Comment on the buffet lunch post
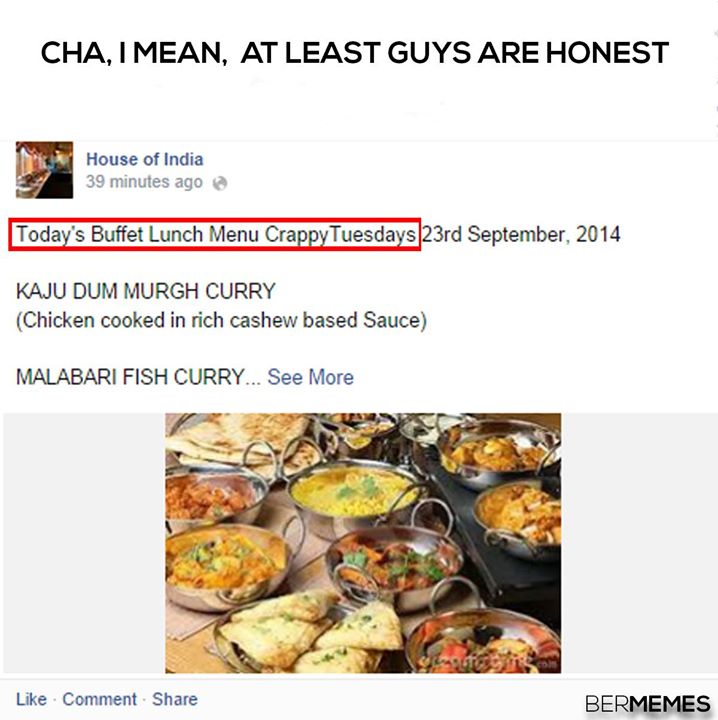718x720 pixels. 100,699
